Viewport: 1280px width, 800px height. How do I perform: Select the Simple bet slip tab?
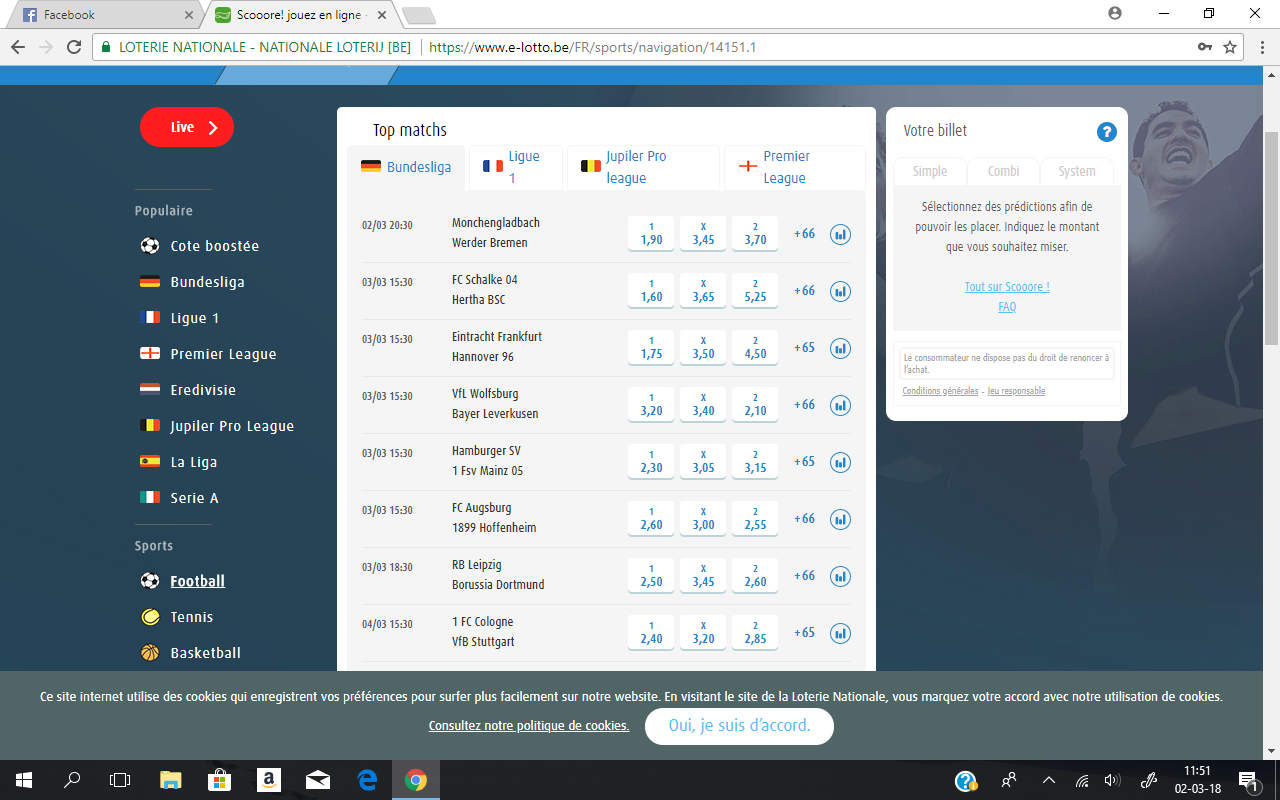click(929, 171)
